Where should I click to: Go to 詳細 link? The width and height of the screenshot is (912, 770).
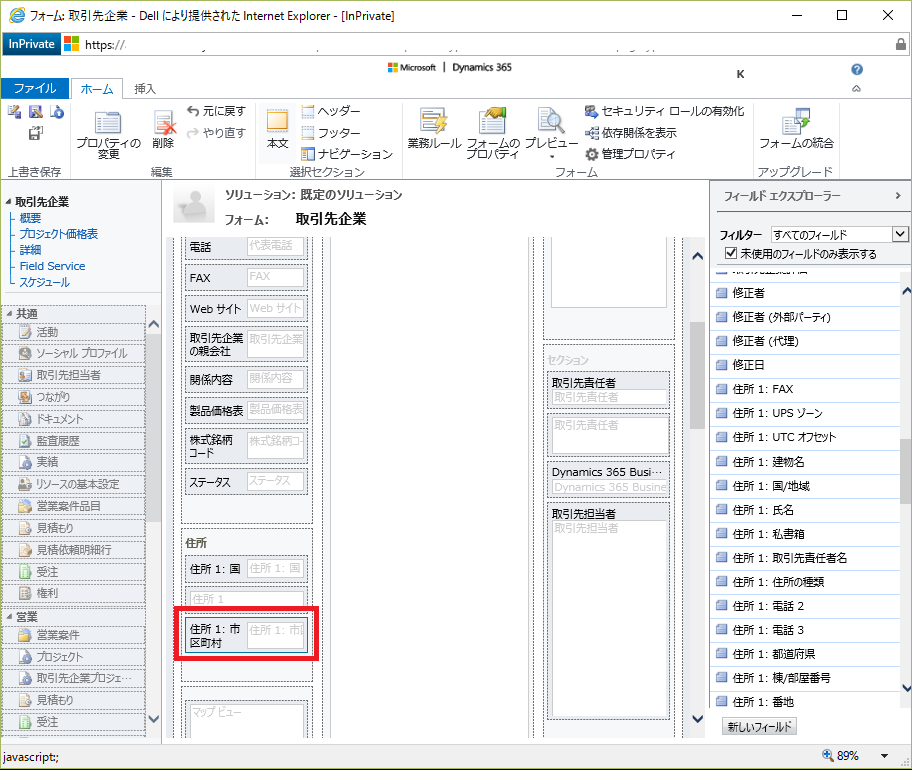30,250
